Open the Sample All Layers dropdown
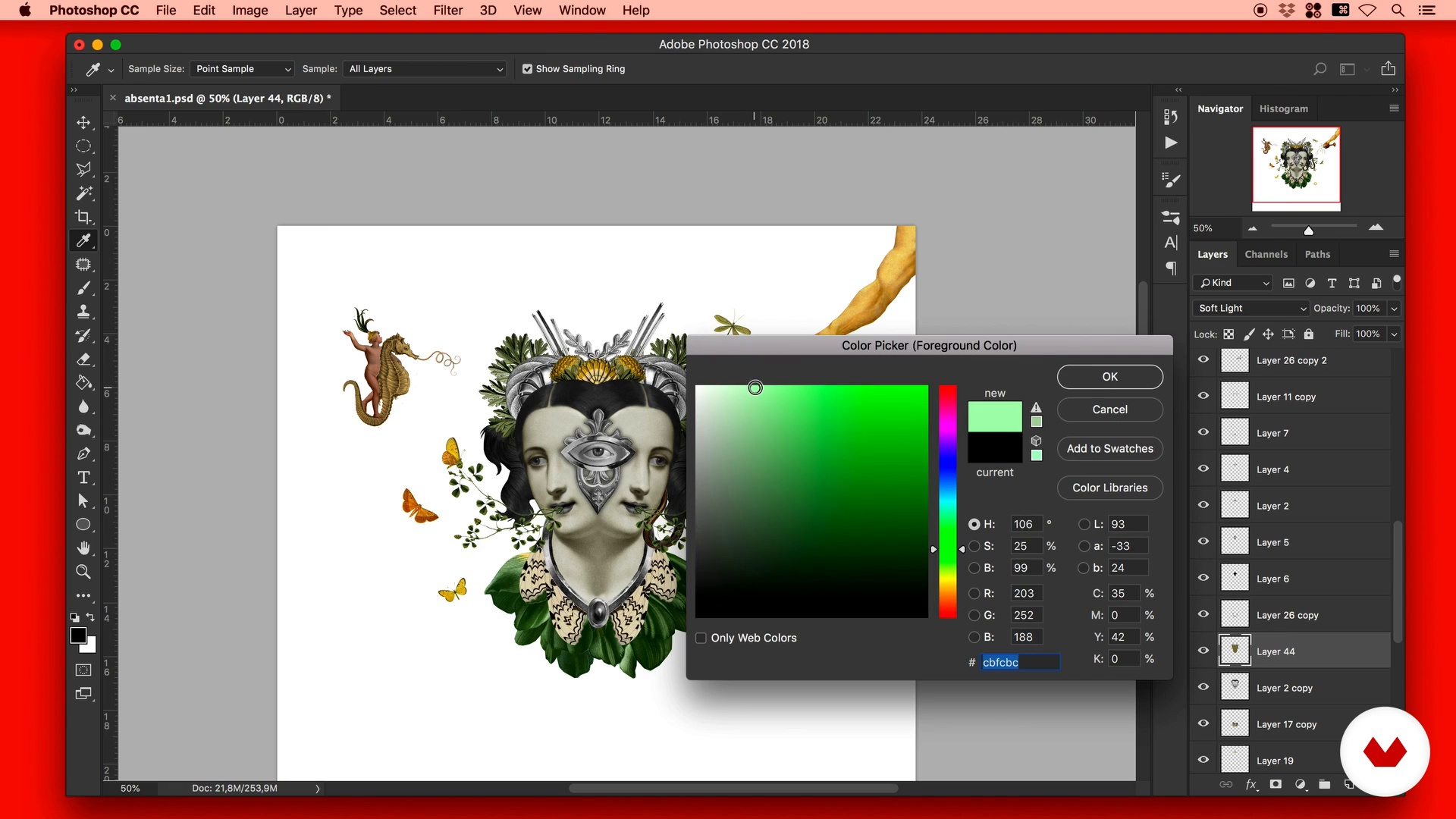 pyautogui.click(x=425, y=69)
